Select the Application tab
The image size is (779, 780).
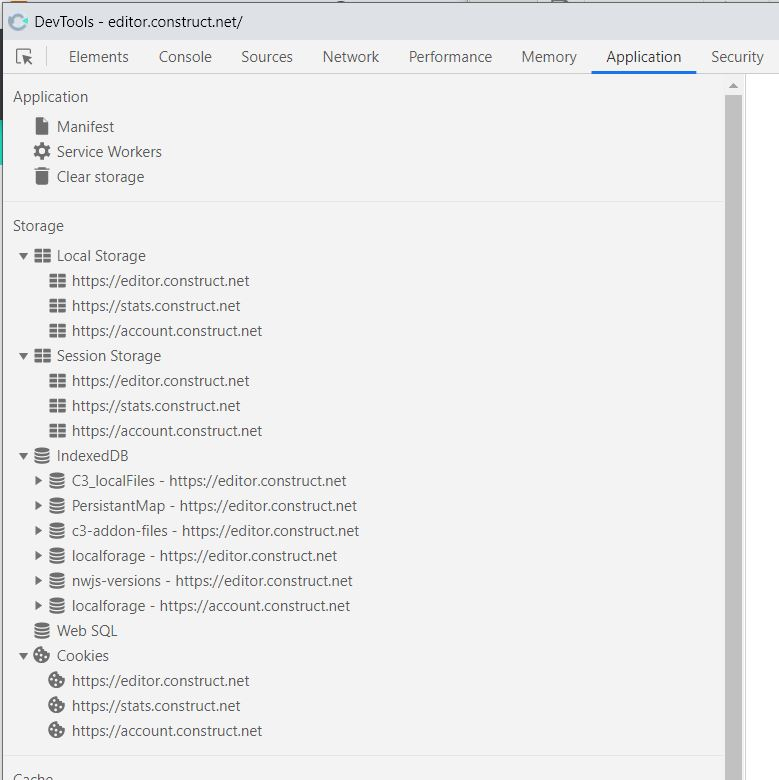pos(644,57)
